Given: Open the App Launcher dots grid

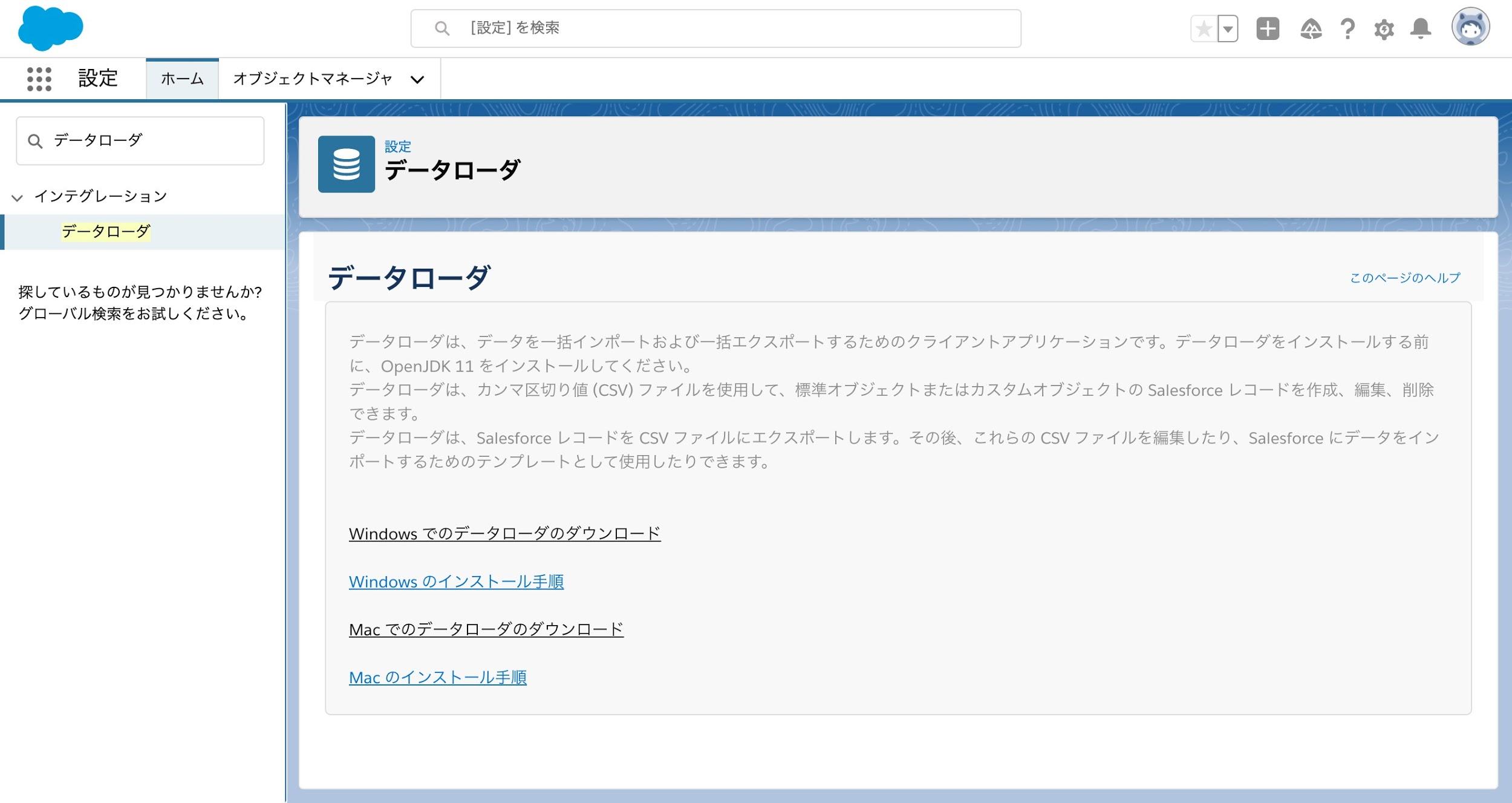Looking at the screenshot, I should [x=39, y=79].
